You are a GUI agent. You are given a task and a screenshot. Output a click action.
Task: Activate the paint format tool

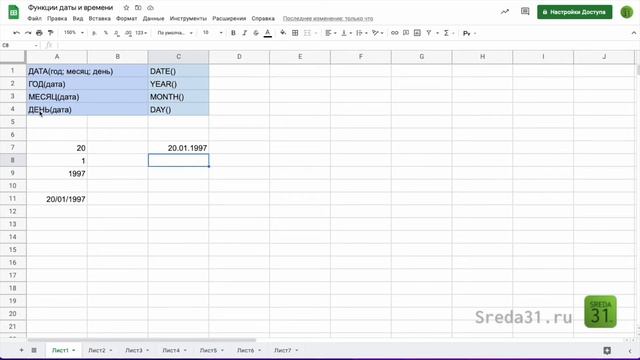click(51, 33)
